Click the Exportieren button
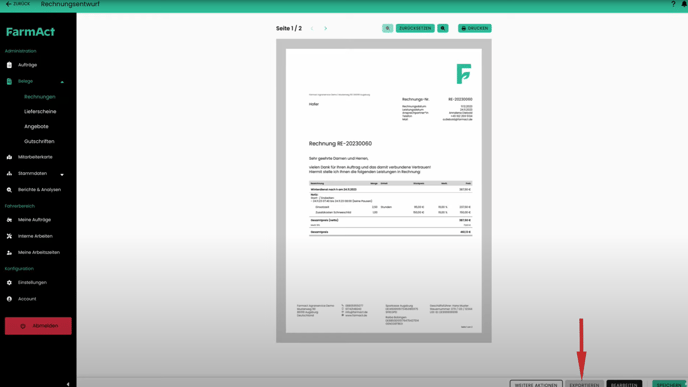Screen dimensions: 688x387 click(584, 384)
